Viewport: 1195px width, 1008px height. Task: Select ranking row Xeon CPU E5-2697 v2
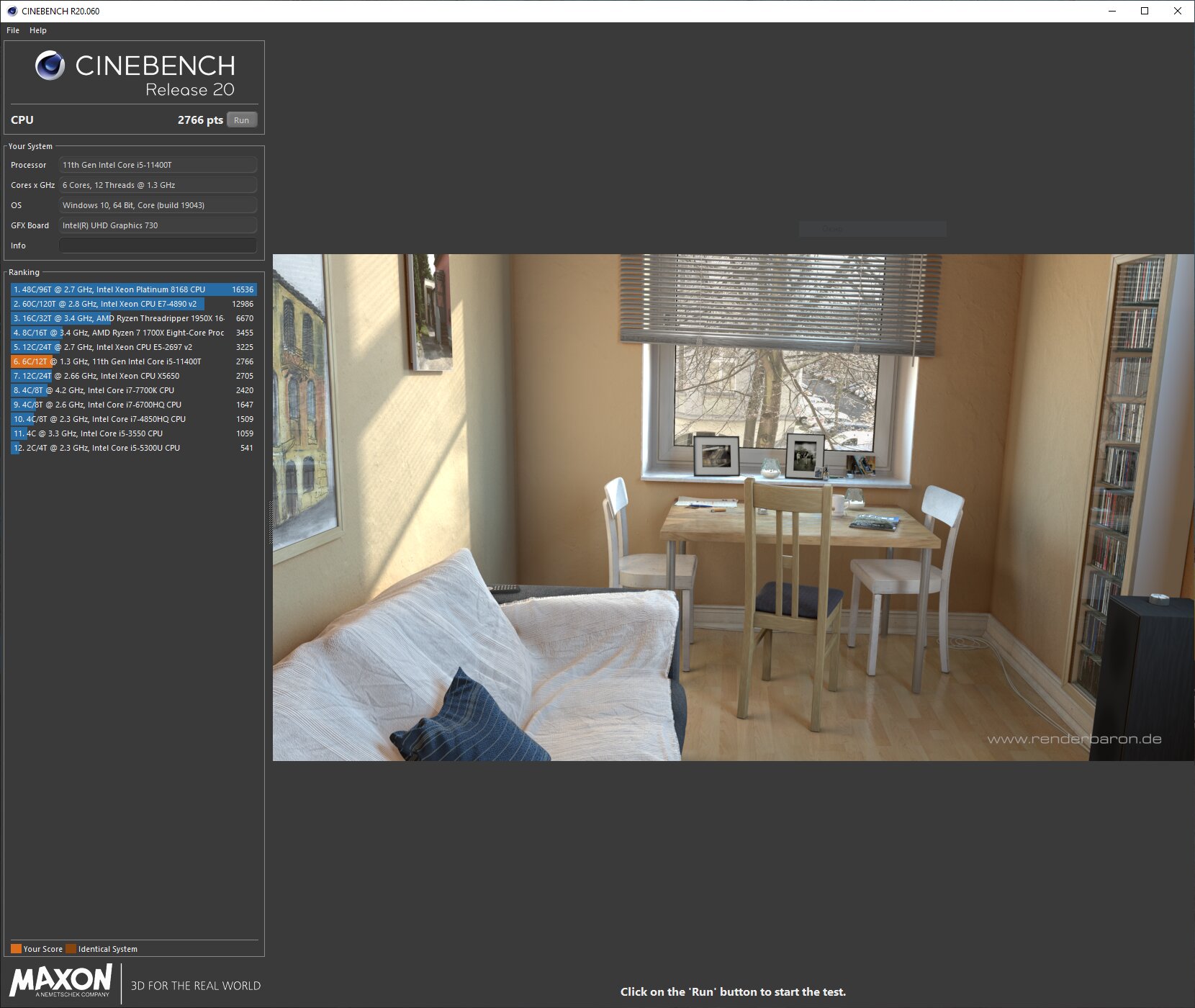pyautogui.click(x=134, y=347)
